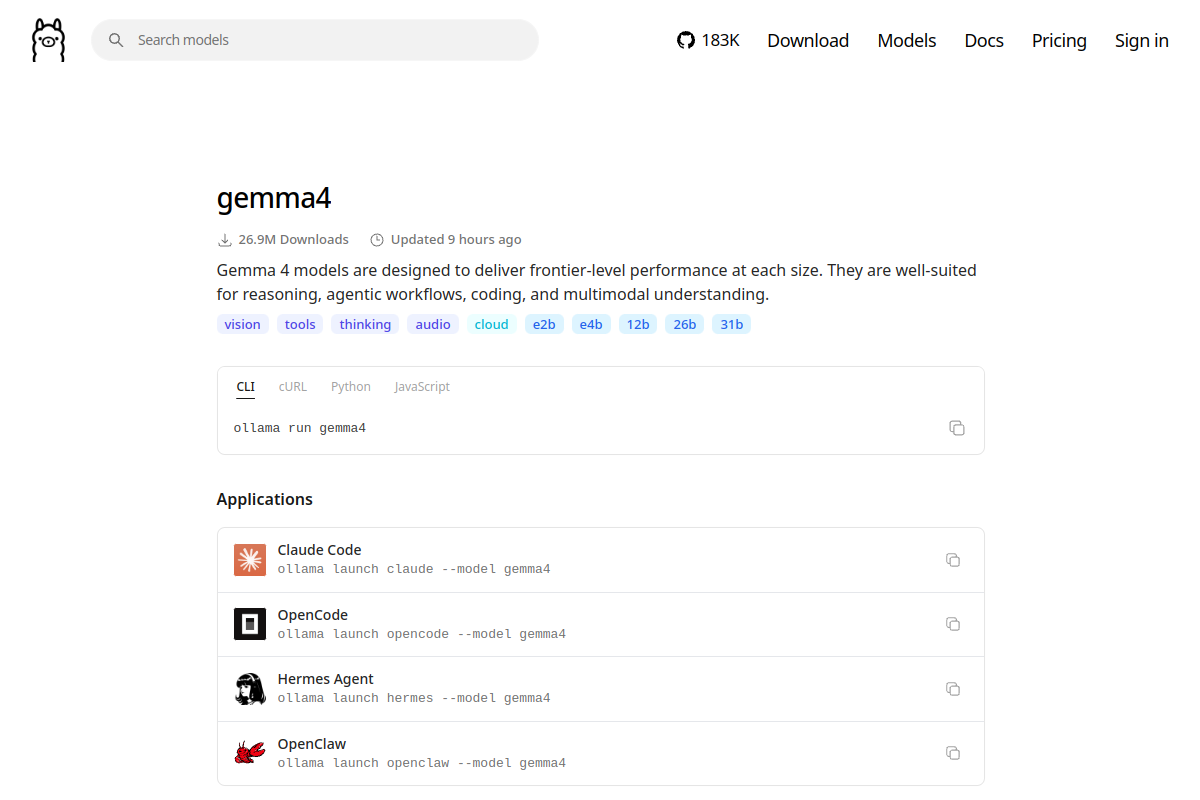The height and width of the screenshot is (800, 1200).
Task: Click the Ollama llama logo
Action: (48, 40)
